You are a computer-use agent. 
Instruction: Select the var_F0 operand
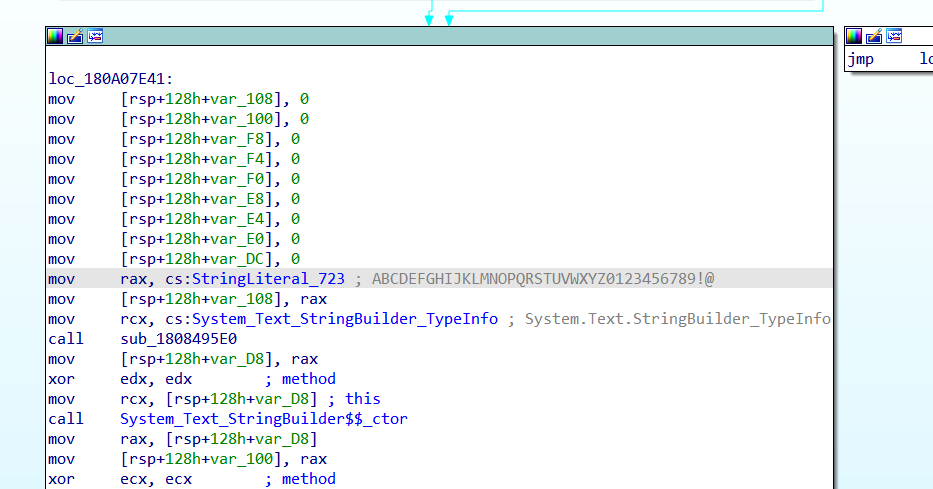(237, 179)
